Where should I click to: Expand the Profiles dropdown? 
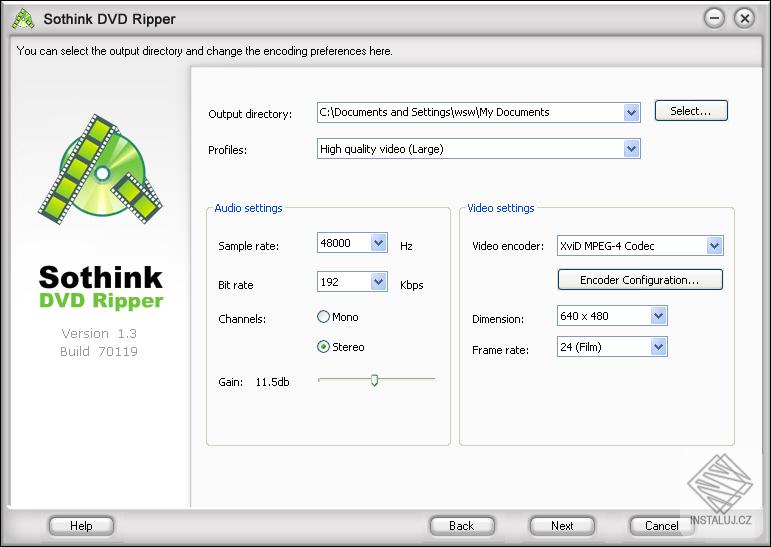coord(631,149)
